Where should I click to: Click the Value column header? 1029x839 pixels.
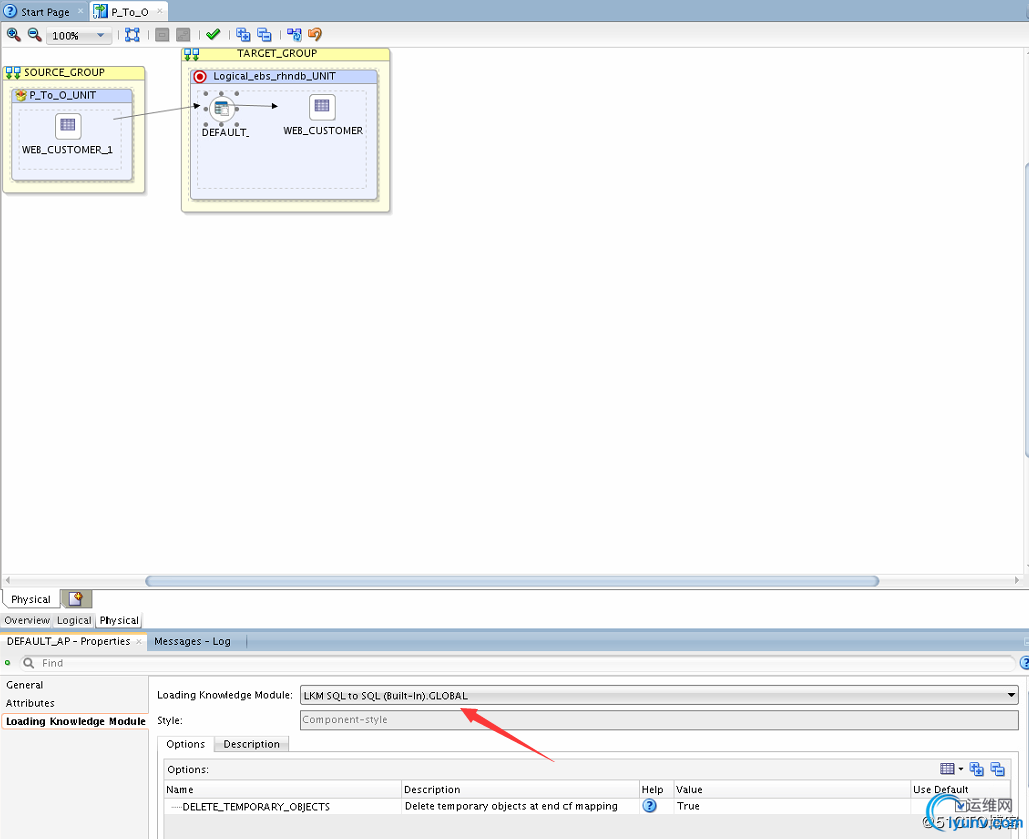click(793, 789)
